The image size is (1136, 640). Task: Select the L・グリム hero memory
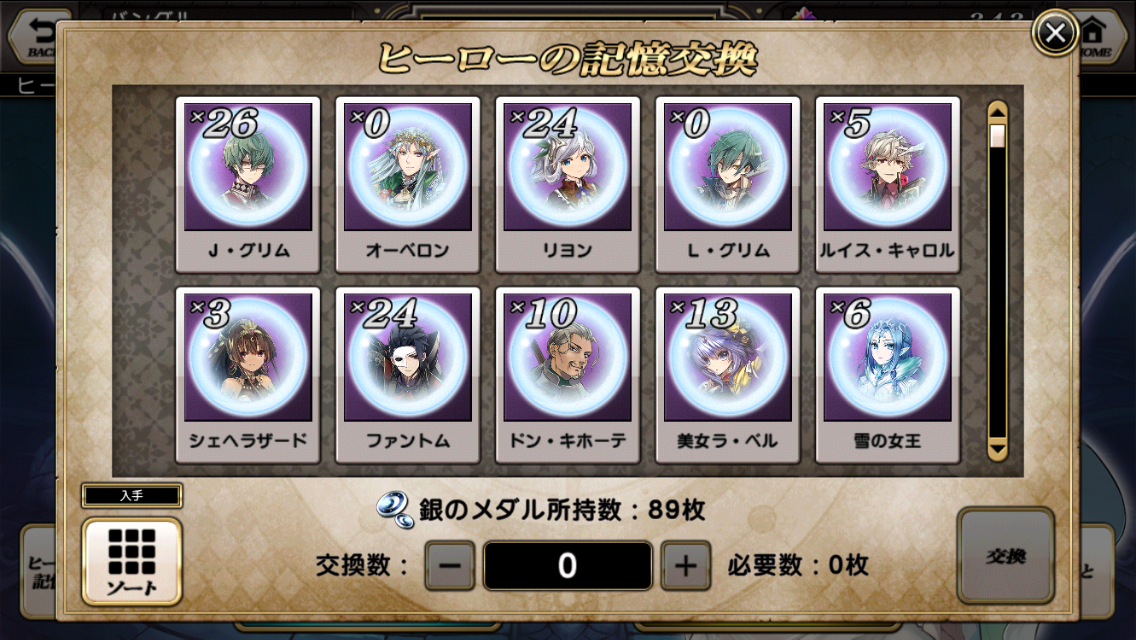tap(727, 184)
